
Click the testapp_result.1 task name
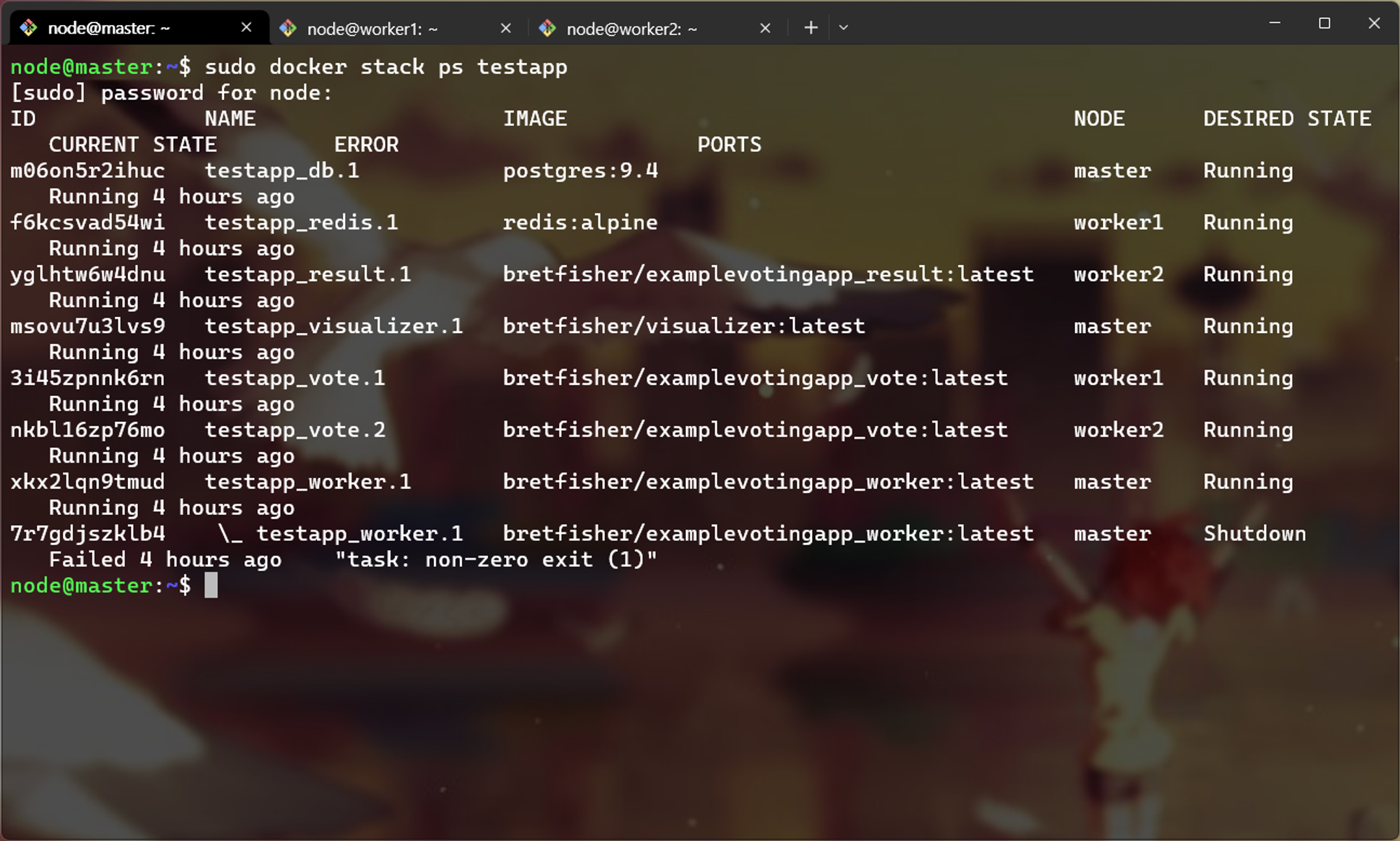(x=308, y=274)
